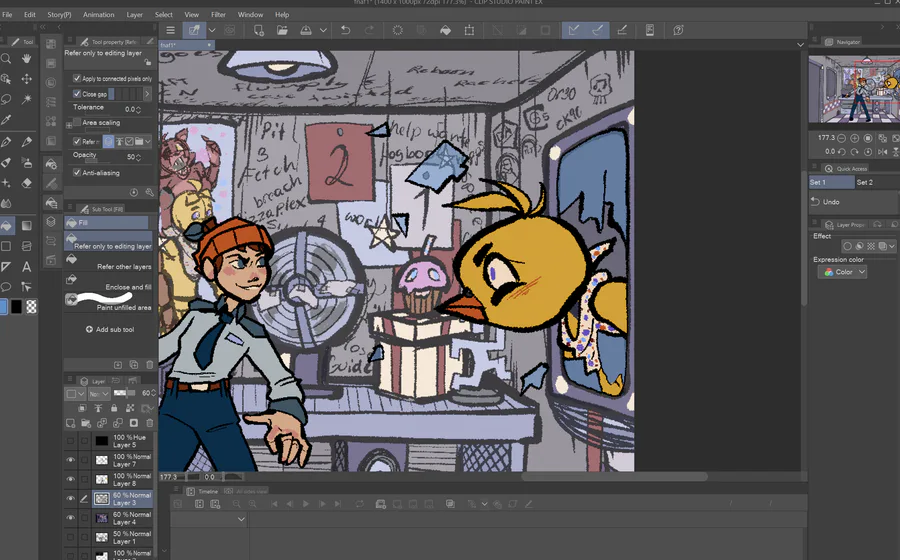Select the Zoom magnifier tool
Viewport: 900px width, 560px height.
pos(6,59)
